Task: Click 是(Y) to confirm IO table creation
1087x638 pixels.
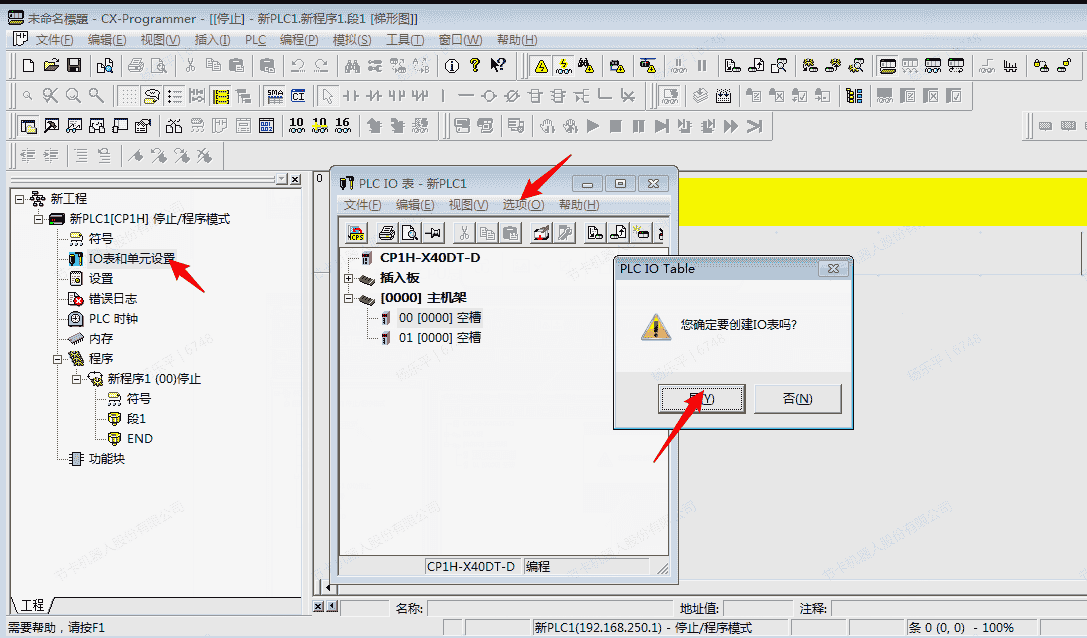Action: [x=701, y=398]
